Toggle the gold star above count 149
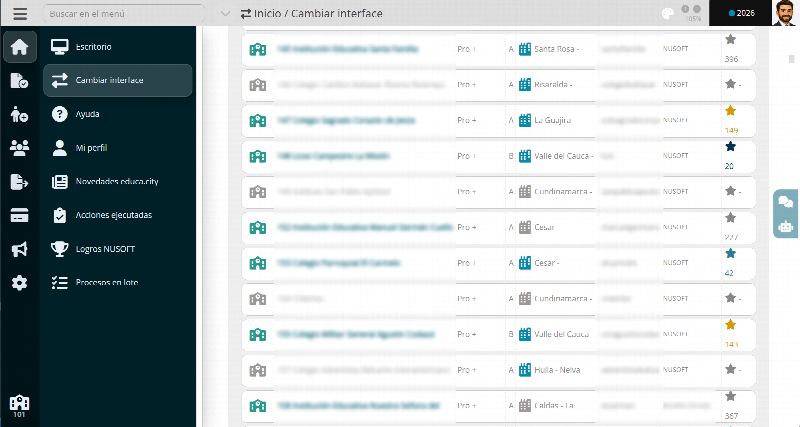This screenshot has width=800, height=427. 731,111
